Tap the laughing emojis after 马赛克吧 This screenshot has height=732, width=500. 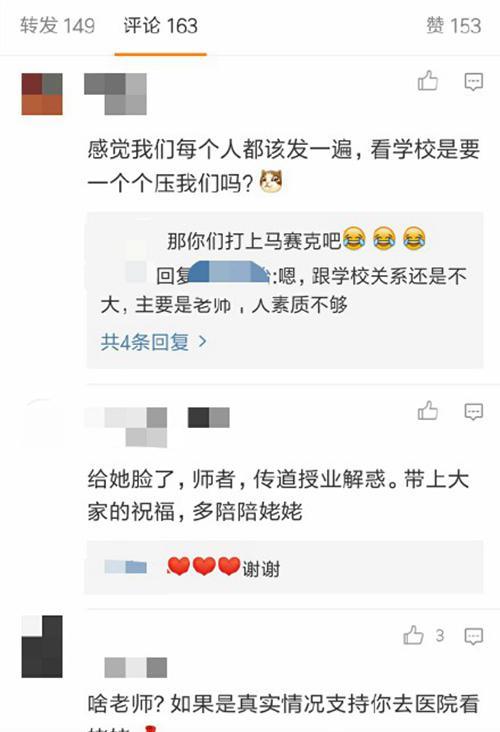pyautogui.click(x=384, y=239)
